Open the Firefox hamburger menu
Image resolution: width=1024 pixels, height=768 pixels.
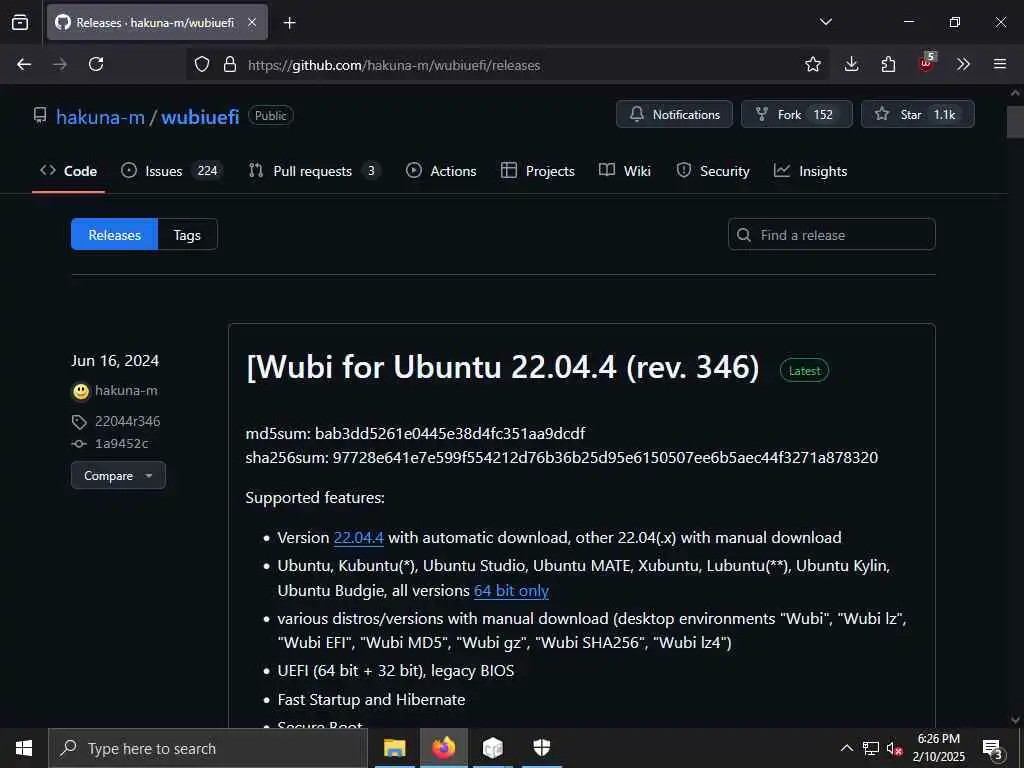[x=1000, y=64]
